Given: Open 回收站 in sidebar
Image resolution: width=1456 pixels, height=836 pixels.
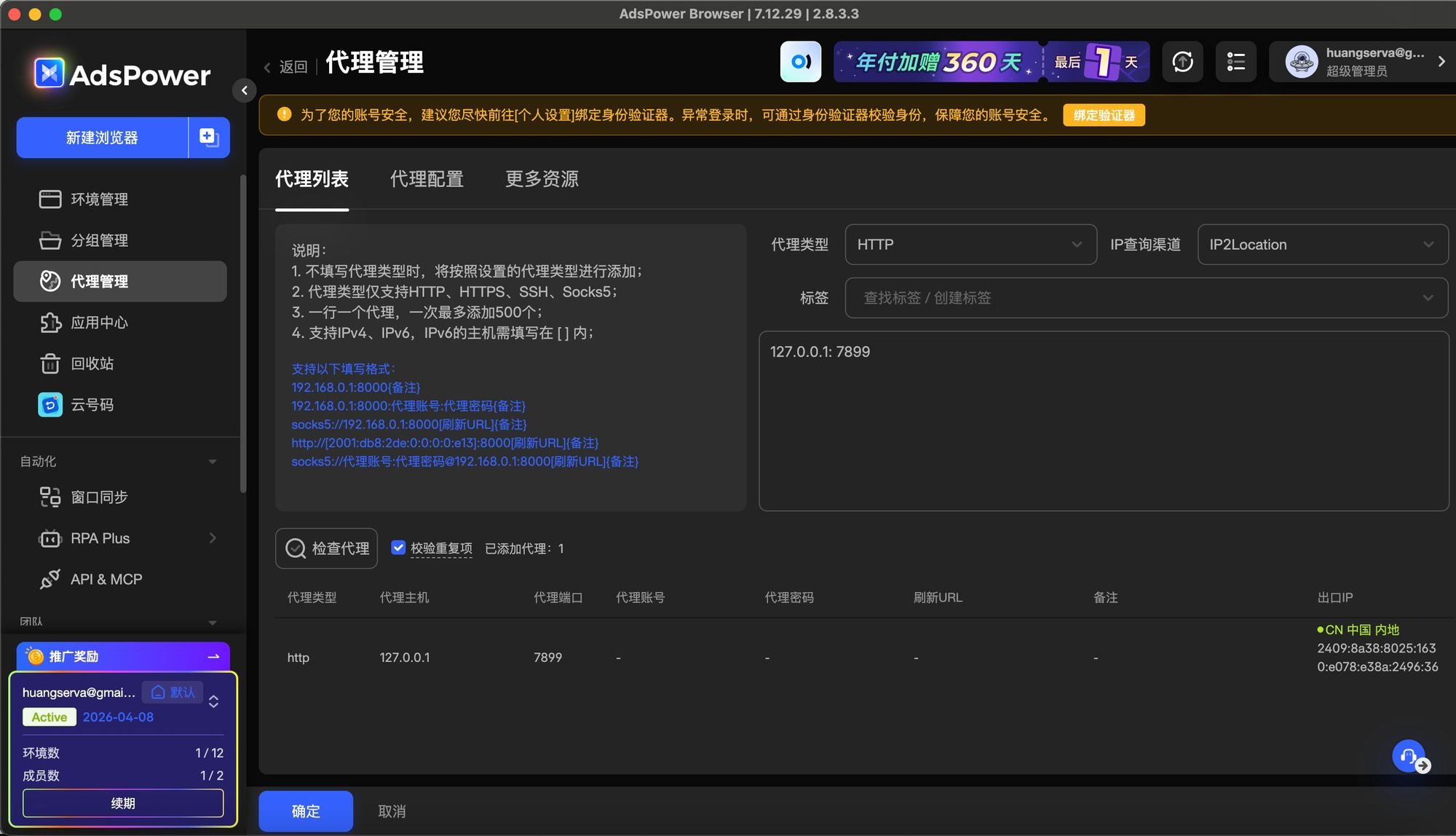Looking at the screenshot, I should 120,363.
